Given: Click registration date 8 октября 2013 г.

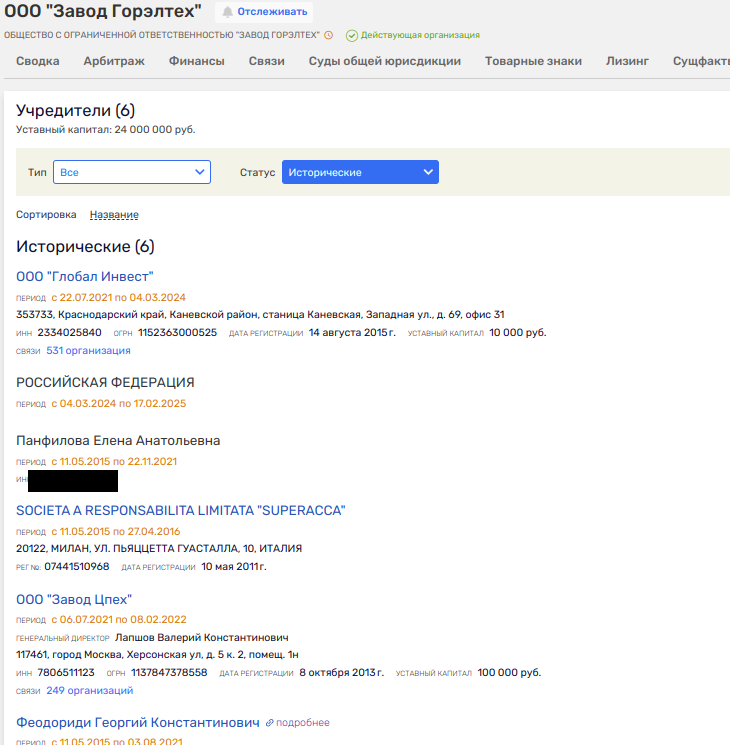Looking at the screenshot, I should coord(342,673).
